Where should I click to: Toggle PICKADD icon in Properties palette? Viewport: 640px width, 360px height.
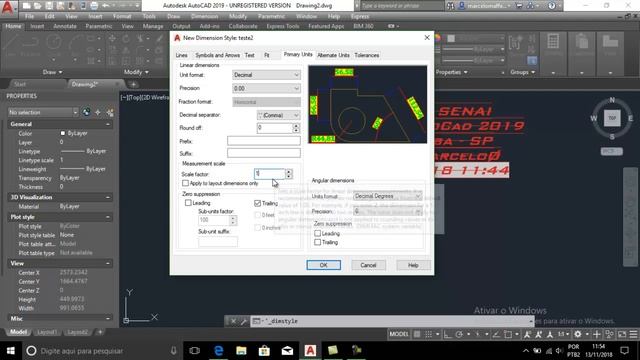[x=86, y=112]
